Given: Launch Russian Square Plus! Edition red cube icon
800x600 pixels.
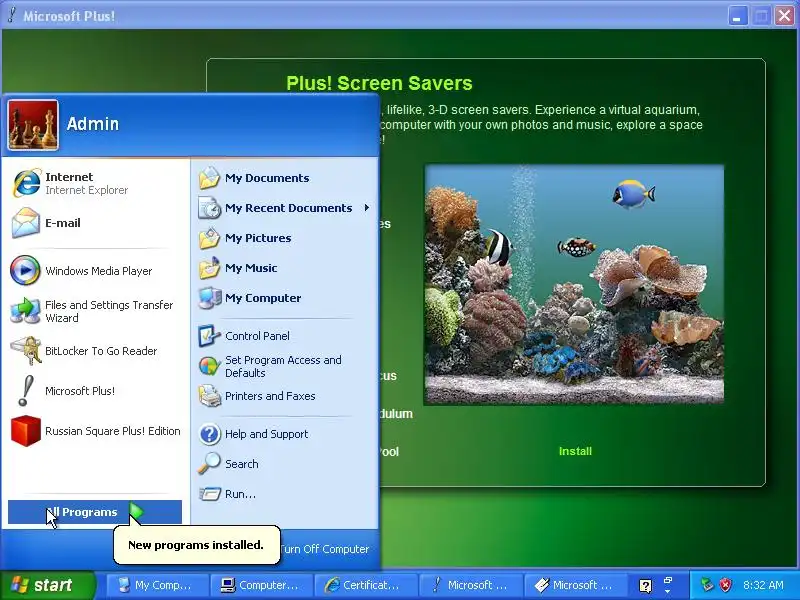Looking at the screenshot, I should tap(26, 431).
